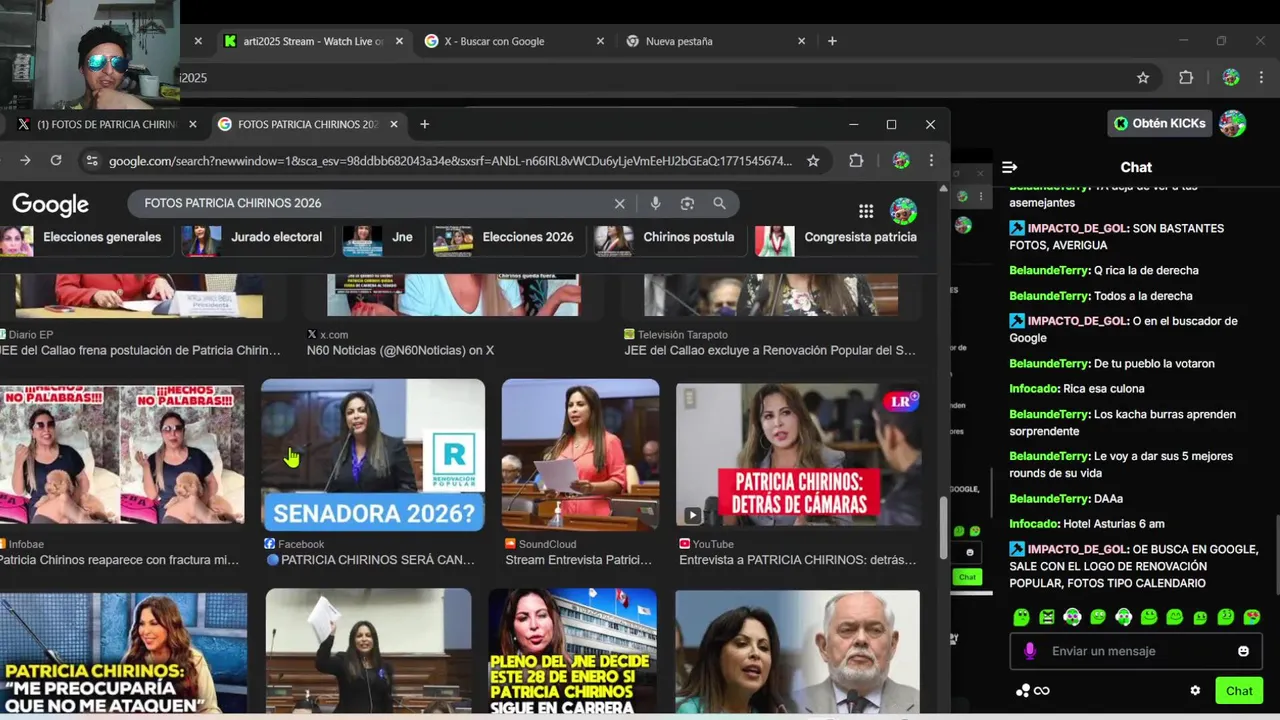Open Infobae 'Patricia Chirinos reaparece con fractura' result
The image size is (1280, 720).
120,560
